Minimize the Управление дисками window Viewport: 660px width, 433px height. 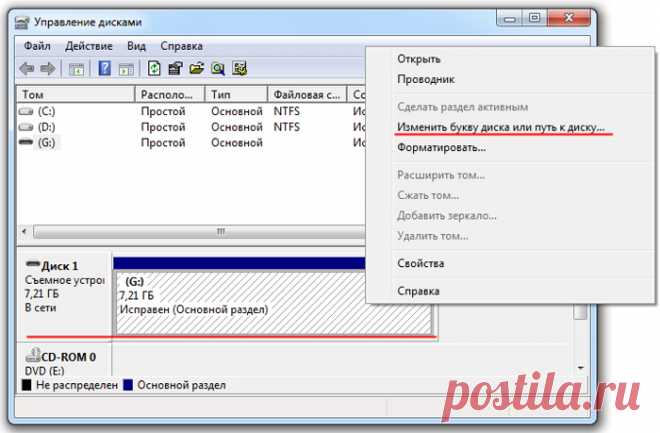coord(510,18)
